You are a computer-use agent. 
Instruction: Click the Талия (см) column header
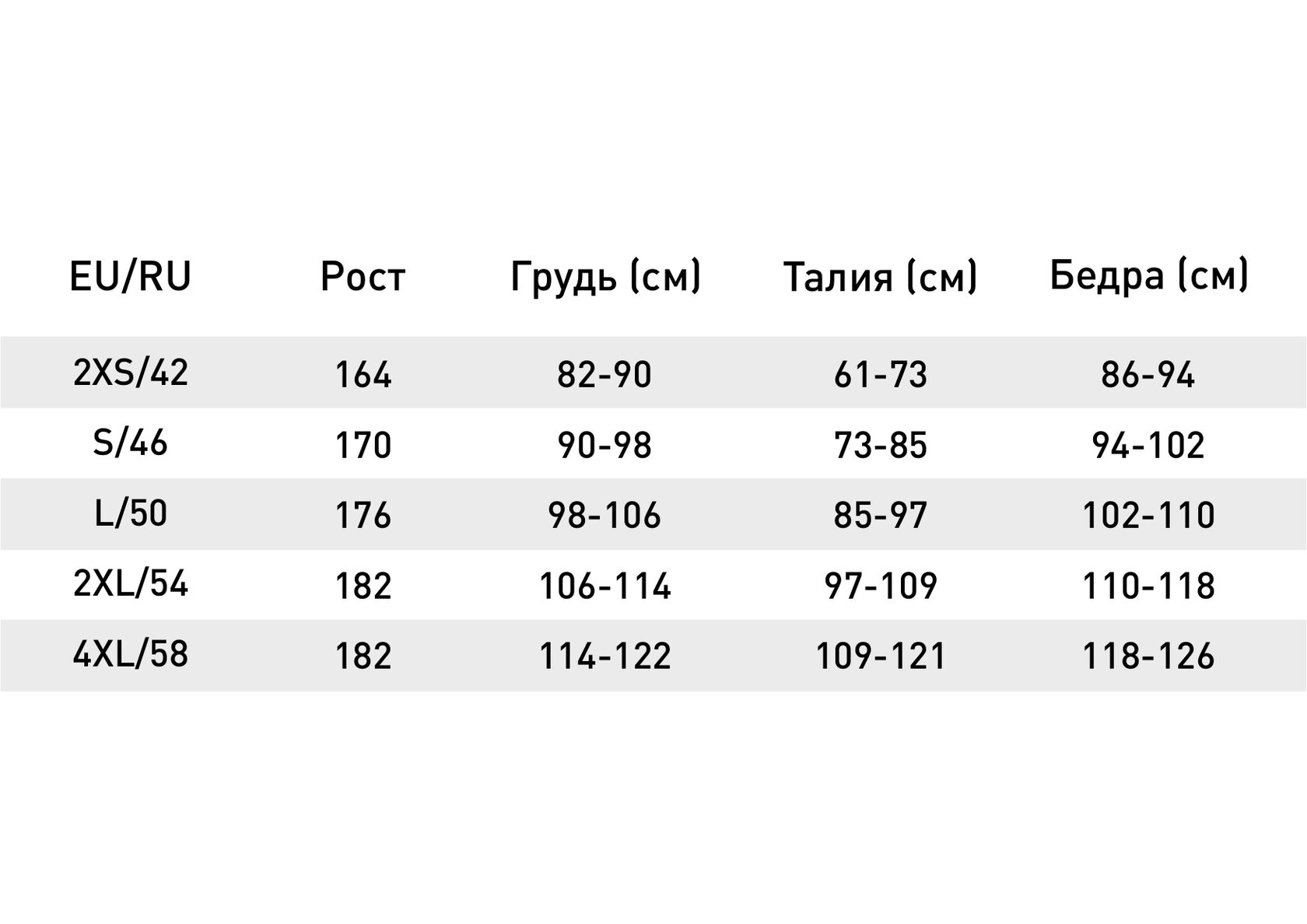880,277
